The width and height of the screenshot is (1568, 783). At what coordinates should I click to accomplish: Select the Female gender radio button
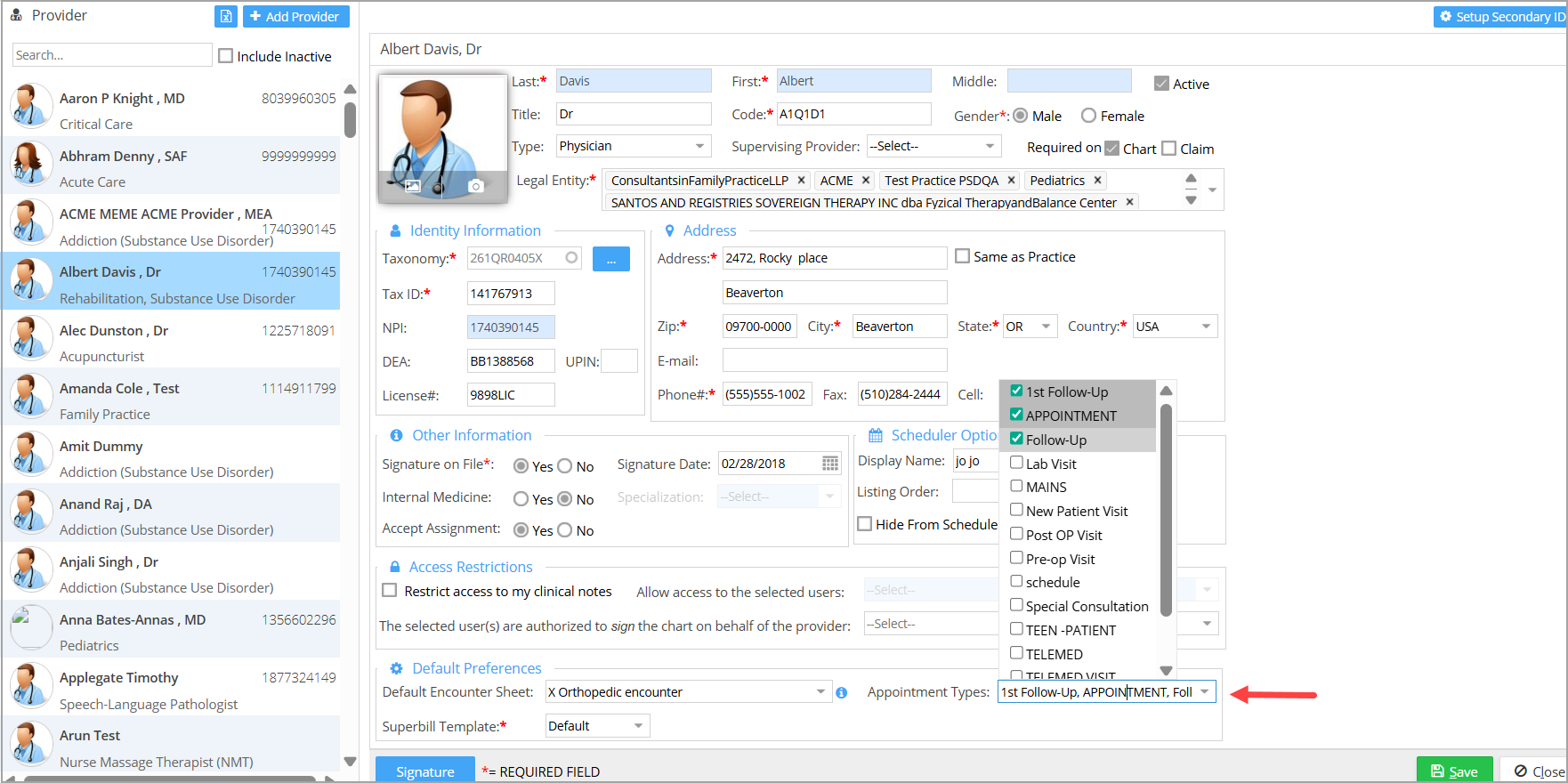click(x=1088, y=116)
